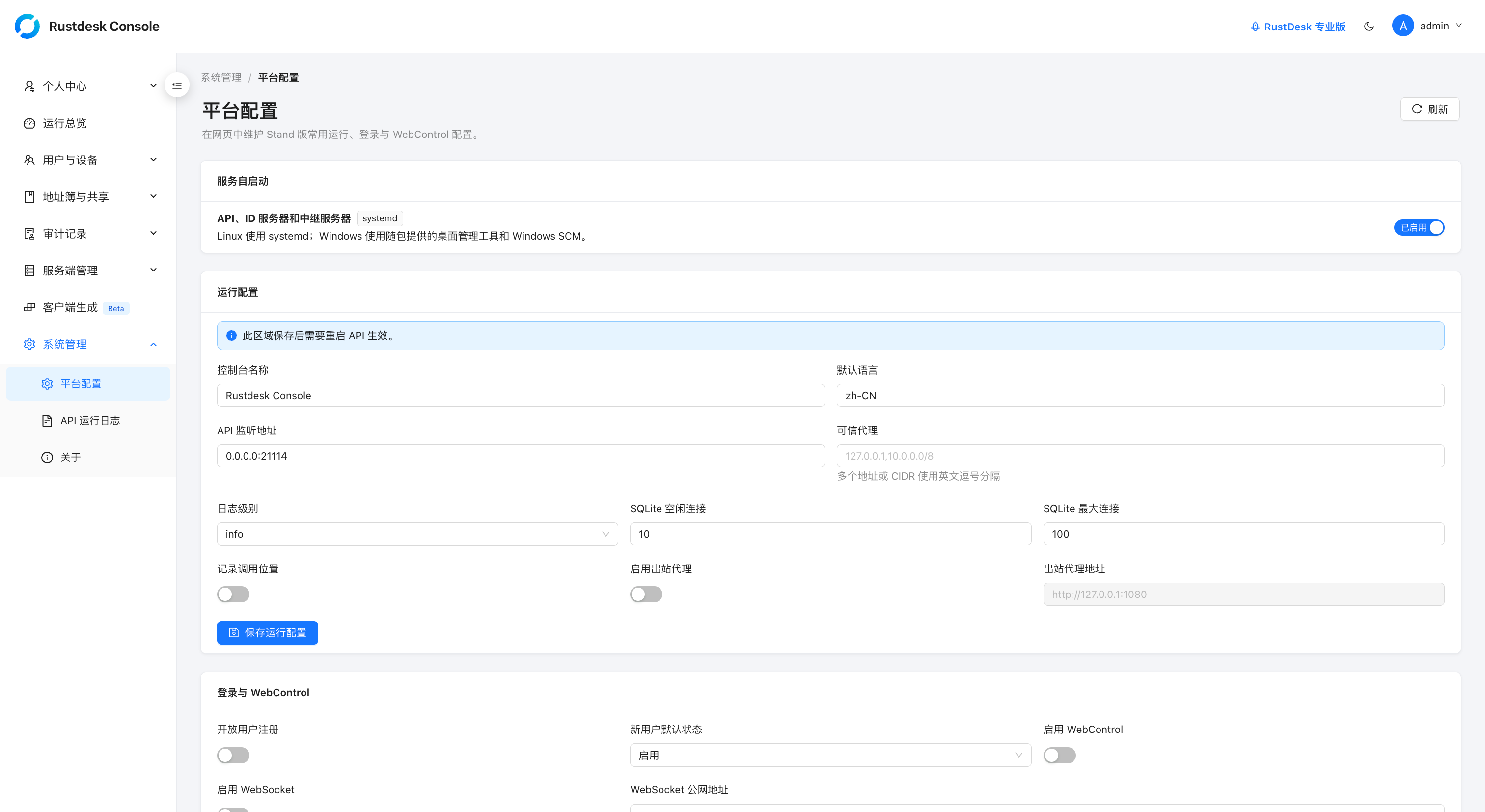
Task: Focus the 控制台名称 input field
Action: pyautogui.click(x=521, y=395)
